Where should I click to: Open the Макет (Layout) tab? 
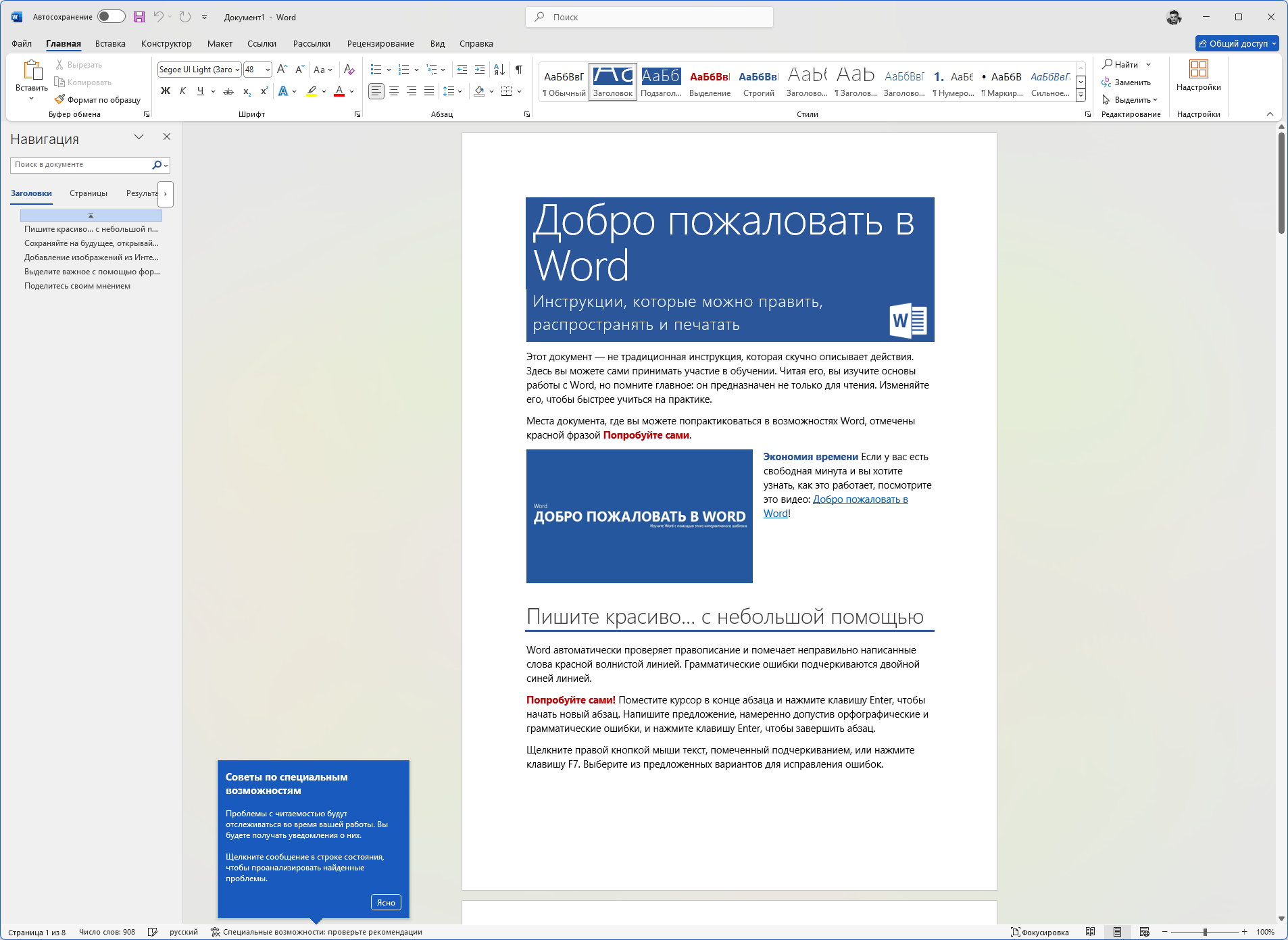click(220, 44)
